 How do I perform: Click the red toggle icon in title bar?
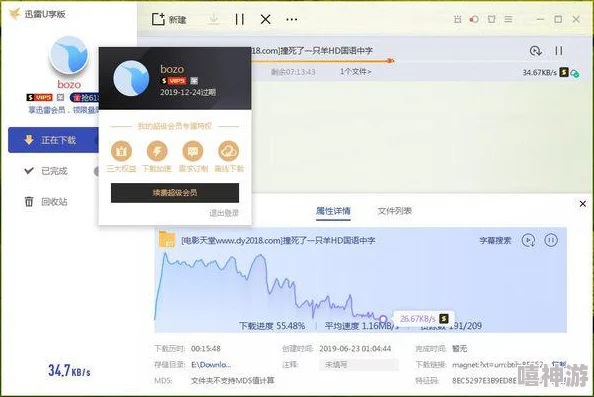pyautogui.click(x=474, y=19)
